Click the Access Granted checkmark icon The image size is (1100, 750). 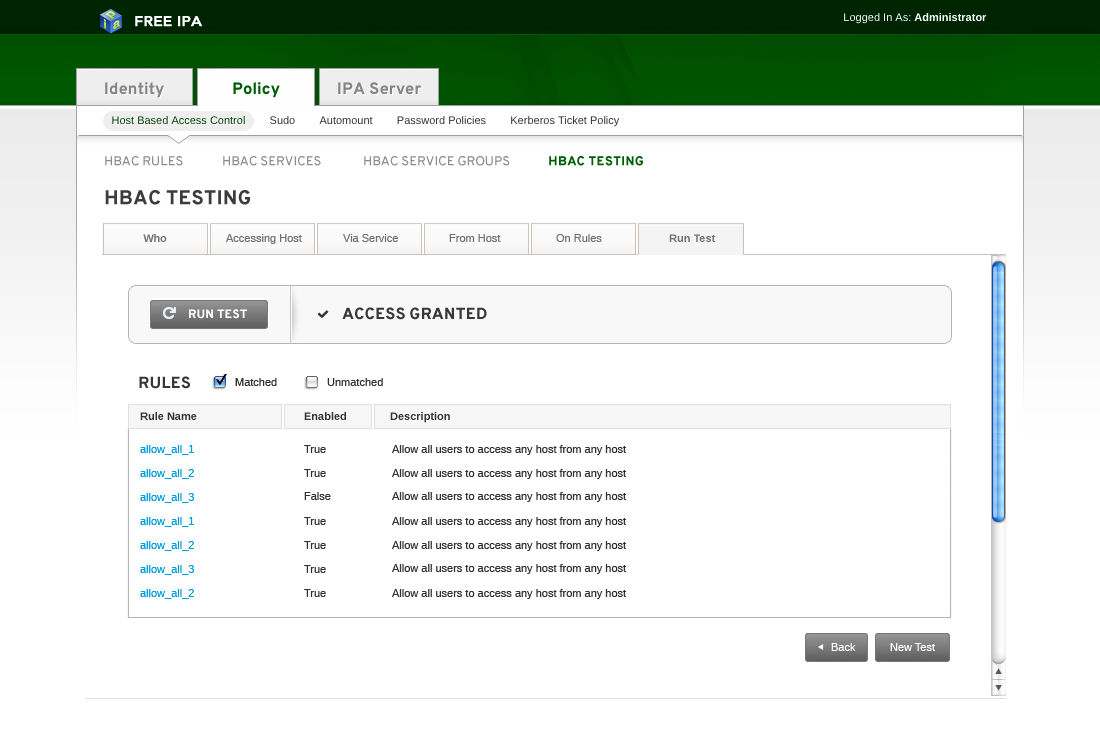323,314
